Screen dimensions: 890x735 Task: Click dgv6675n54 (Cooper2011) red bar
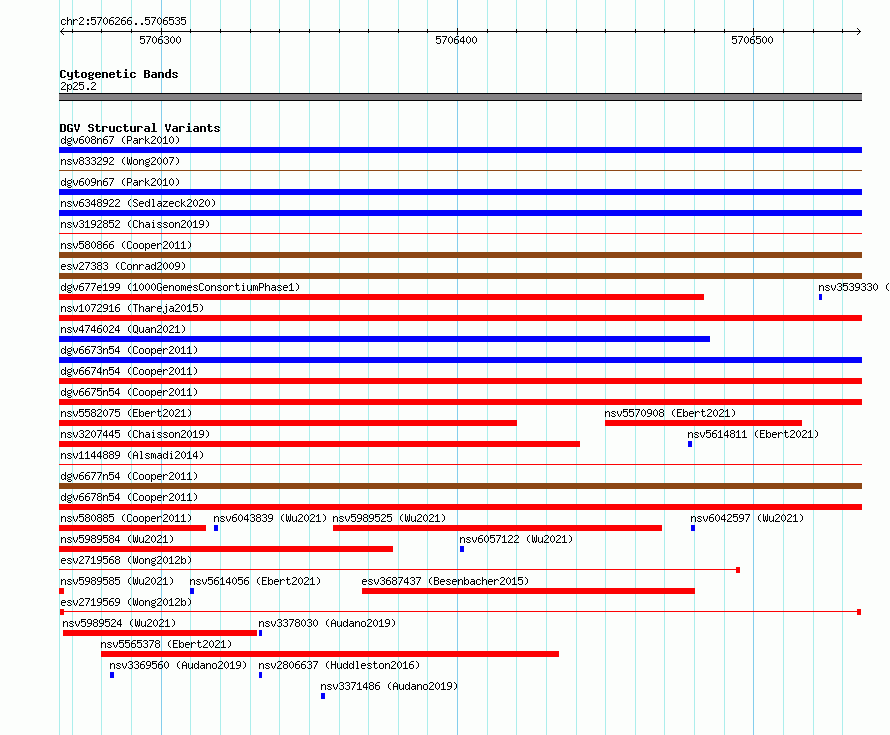click(x=460, y=402)
